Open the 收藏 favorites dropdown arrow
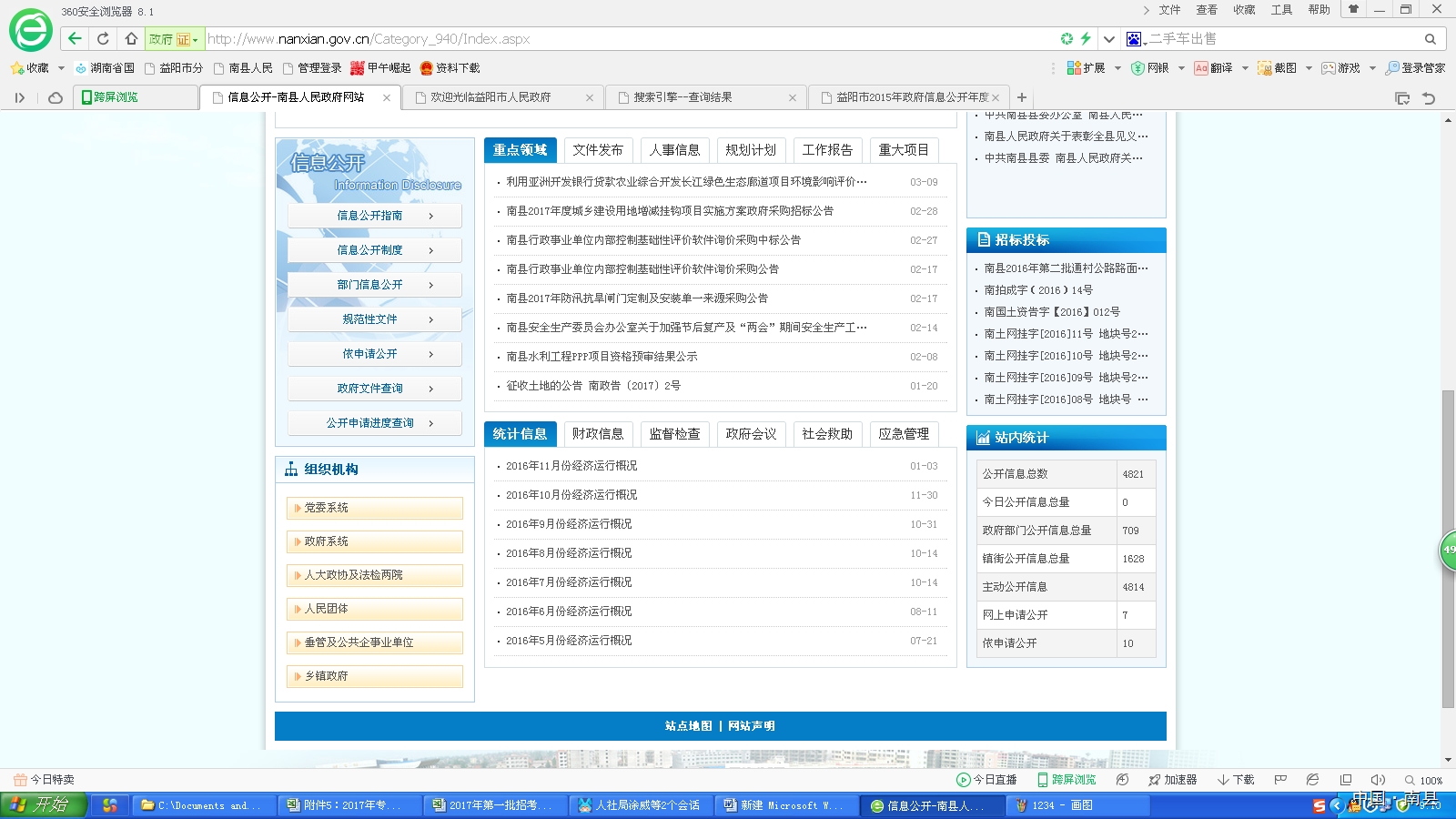The width and height of the screenshot is (1456, 819). point(61,68)
